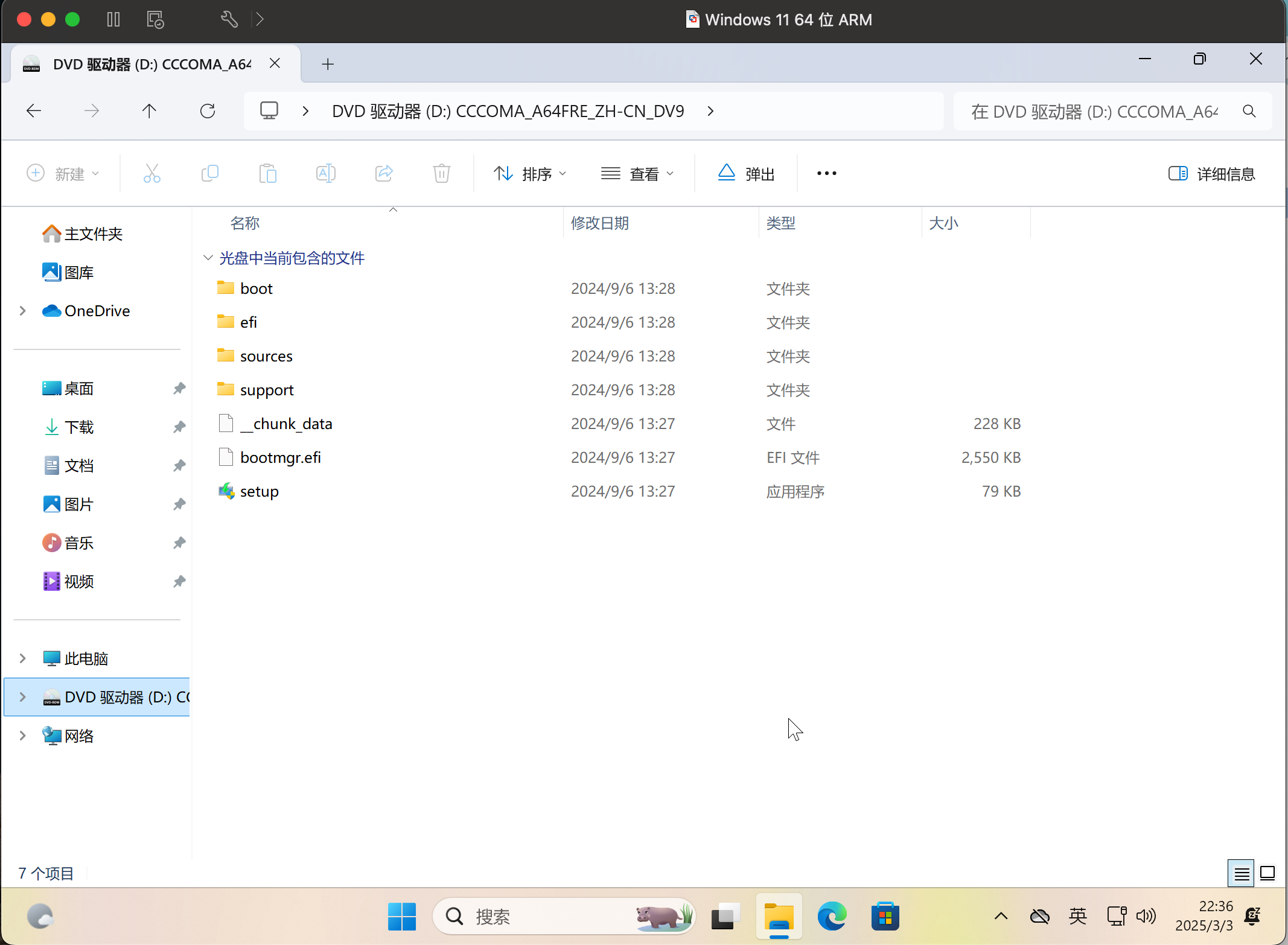Click the Windows Start button
The image size is (1288, 945).
(x=402, y=917)
